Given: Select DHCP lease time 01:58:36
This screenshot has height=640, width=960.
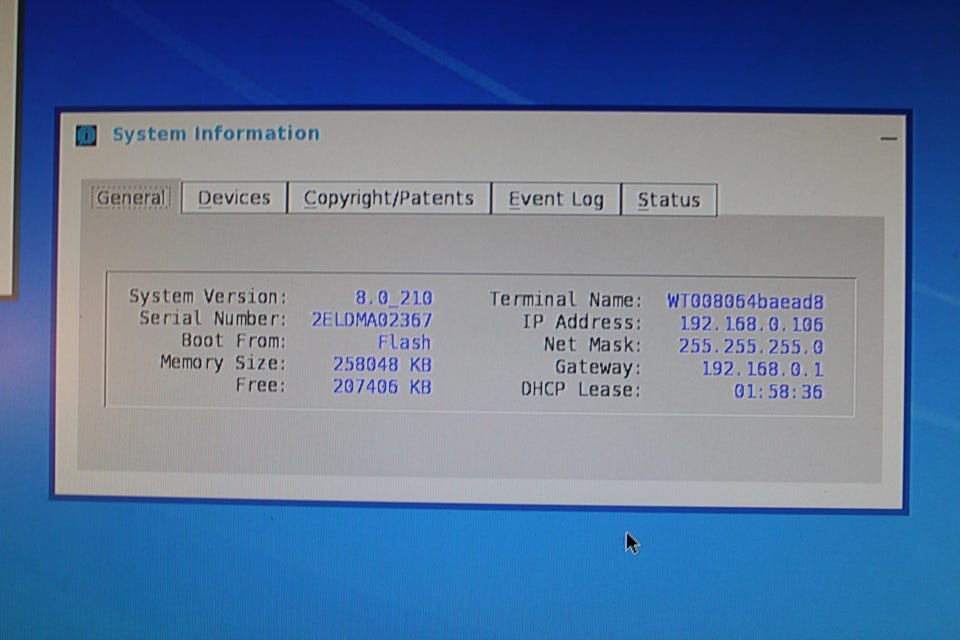Looking at the screenshot, I should (778, 391).
